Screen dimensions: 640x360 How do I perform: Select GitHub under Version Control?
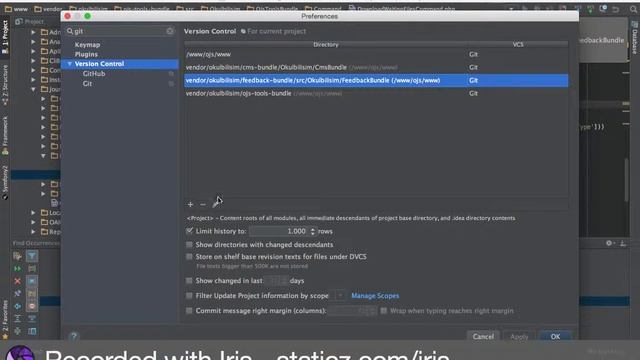click(94, 74)
